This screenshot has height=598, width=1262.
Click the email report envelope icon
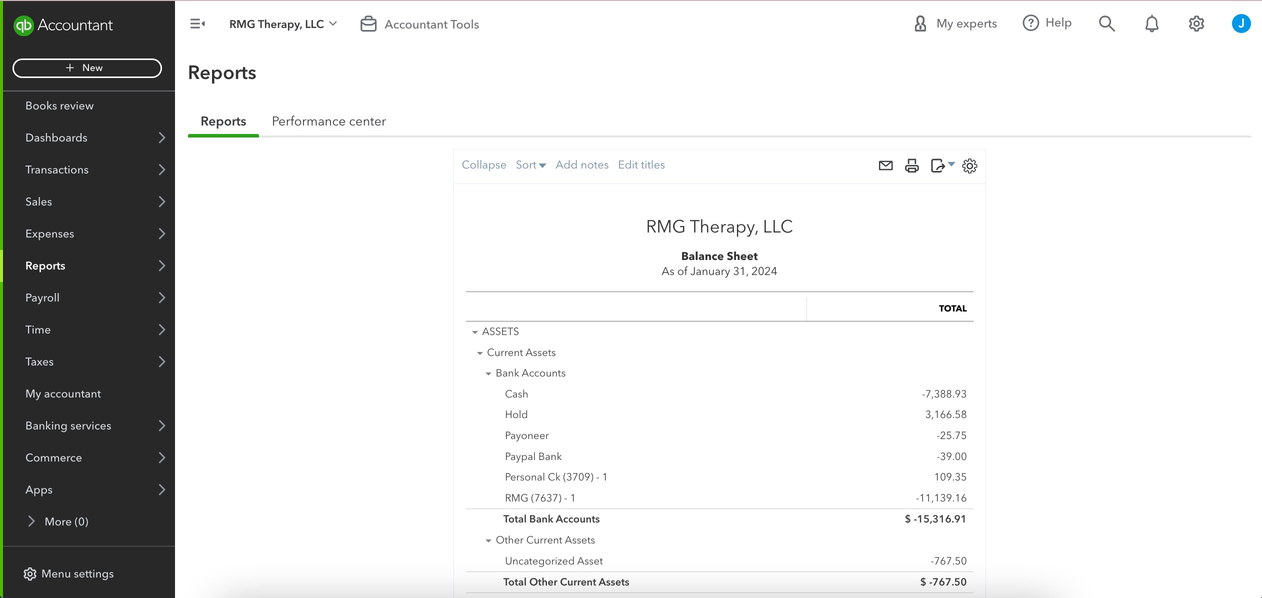tap(885, 166)
